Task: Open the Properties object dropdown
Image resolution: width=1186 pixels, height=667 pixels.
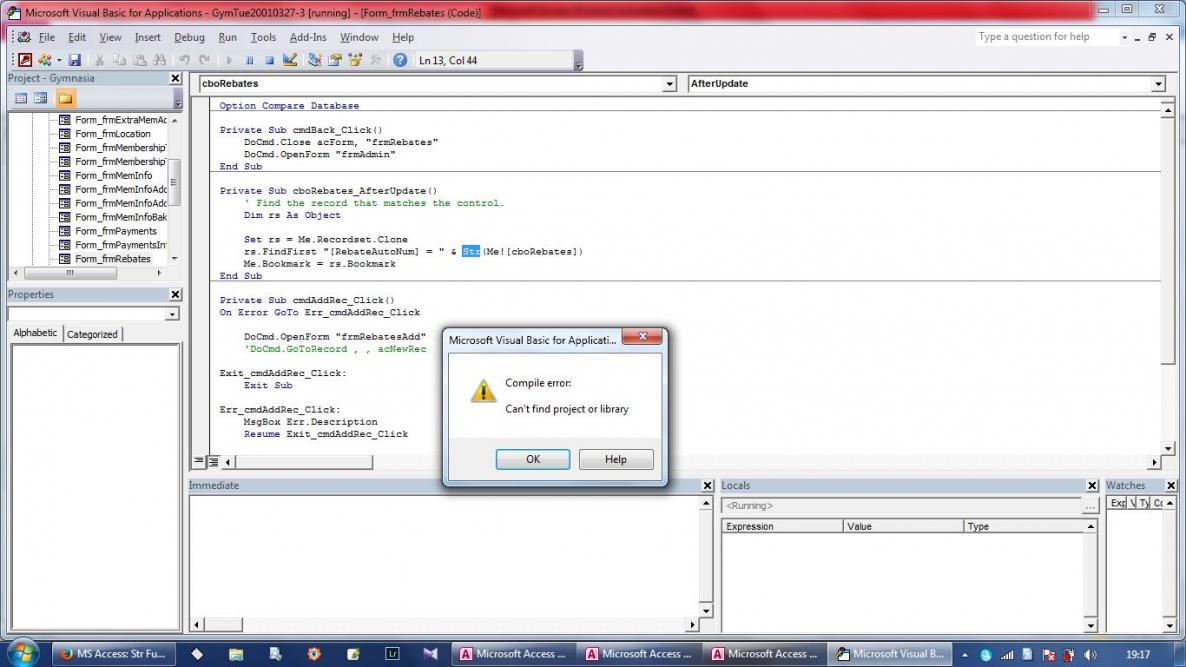Action: point(172,314)
